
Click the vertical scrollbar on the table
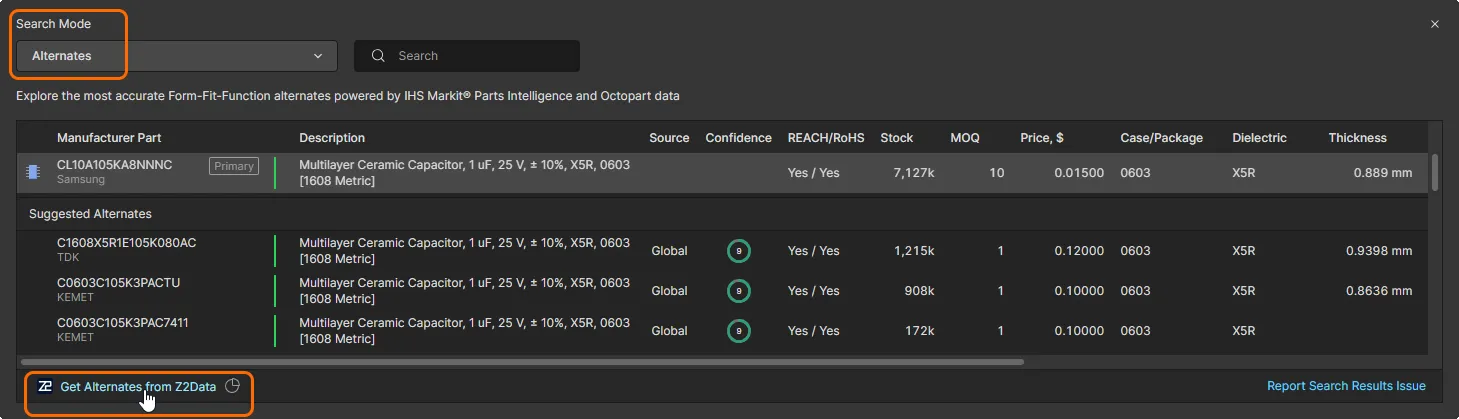coord(1436,172)
